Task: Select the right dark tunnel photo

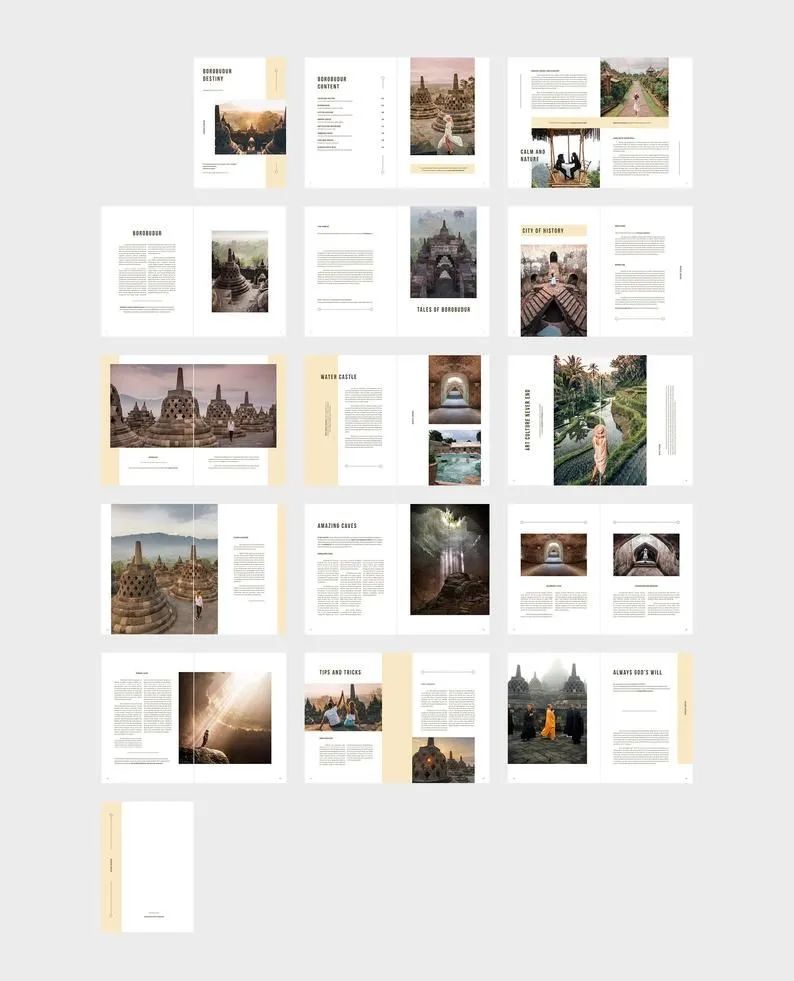Action: coord(646,554)
